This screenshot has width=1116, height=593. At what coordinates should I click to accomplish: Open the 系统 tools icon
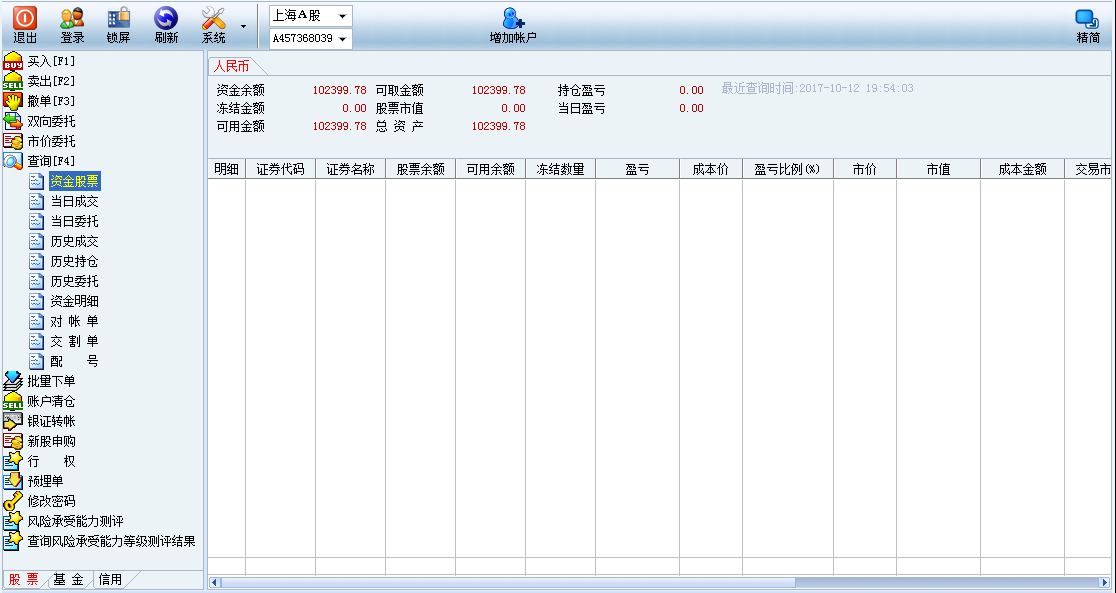tap(213, 19)
